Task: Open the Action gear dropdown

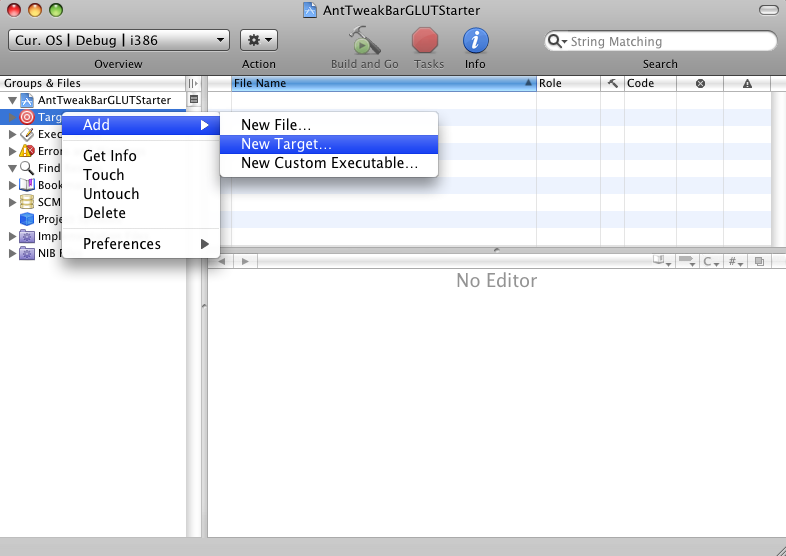Action: point(259,41)
